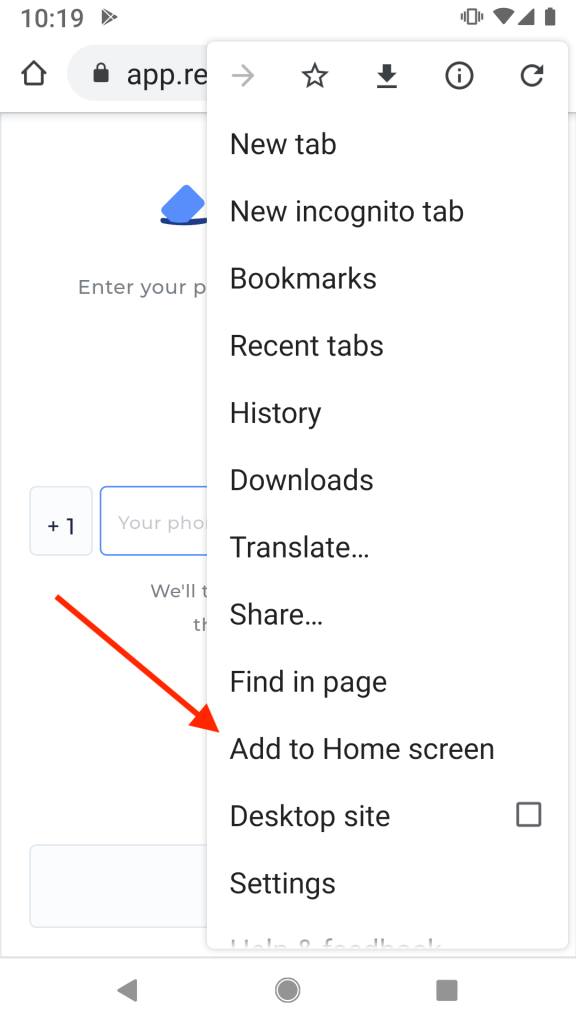Tap the padlock site security icon

[x=101, y=73]
